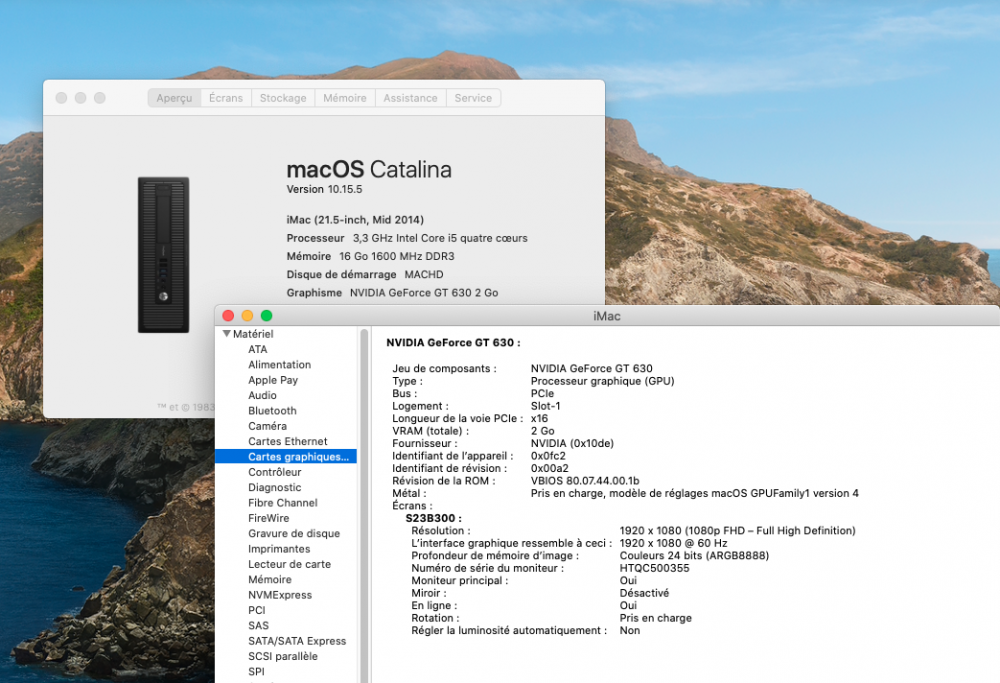Click the NVIDIA (0x10de) vendor value
This screenshot has height=683, width=1000.
tap(572, 443)
